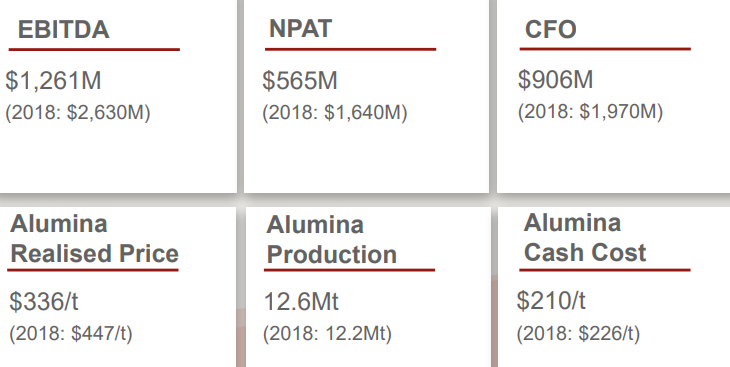Click the 2018 EBITDA comparison $2,630M

[78, 113]
